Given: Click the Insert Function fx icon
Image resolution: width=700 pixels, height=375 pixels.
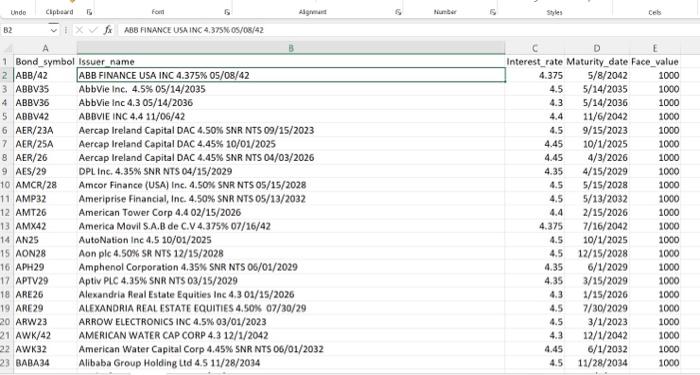Looking at the screenshot, I should click(x=108, y=30).
